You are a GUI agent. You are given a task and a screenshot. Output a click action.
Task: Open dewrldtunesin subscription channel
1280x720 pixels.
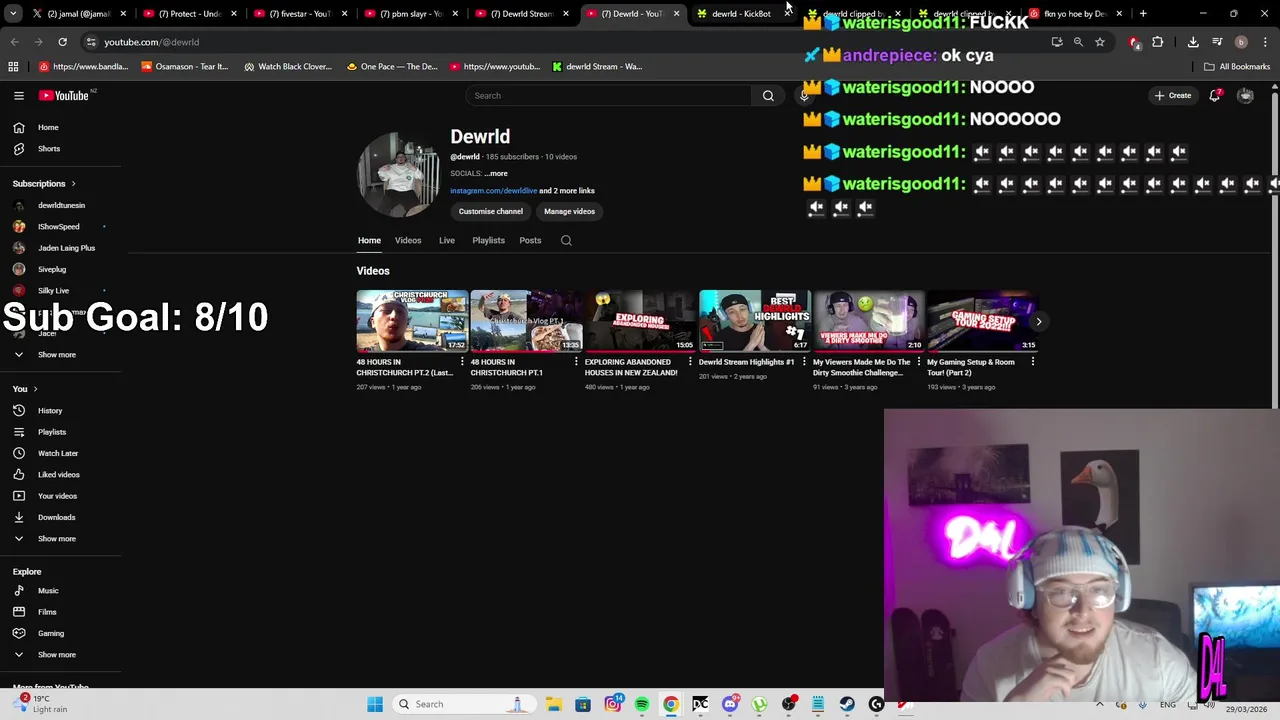60,205
